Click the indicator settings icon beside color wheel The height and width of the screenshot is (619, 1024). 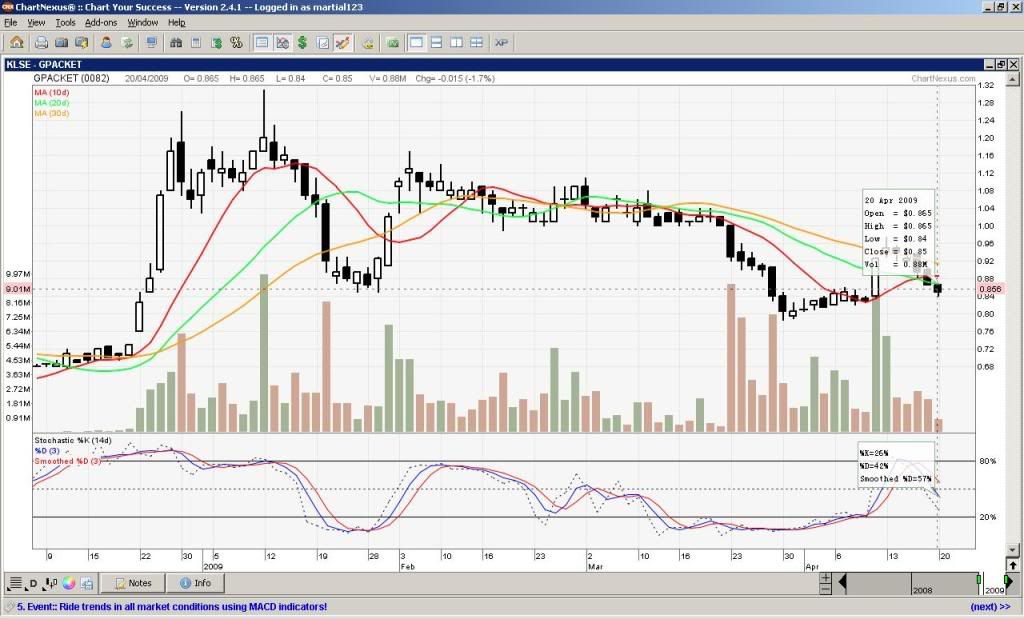pos(87,583)
